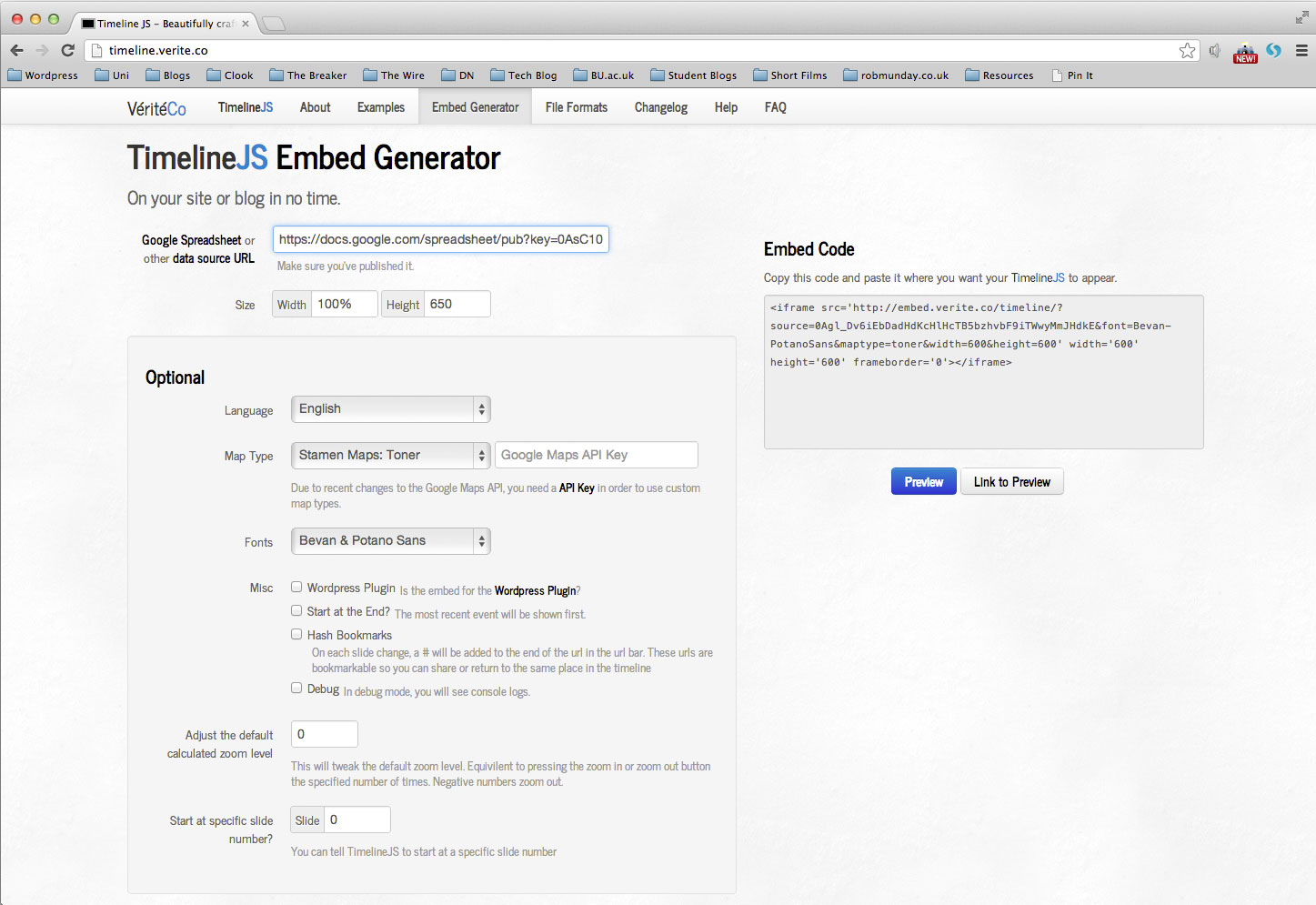
Task: Open the Map Type dropdown
Action: (x=391, y=455)
